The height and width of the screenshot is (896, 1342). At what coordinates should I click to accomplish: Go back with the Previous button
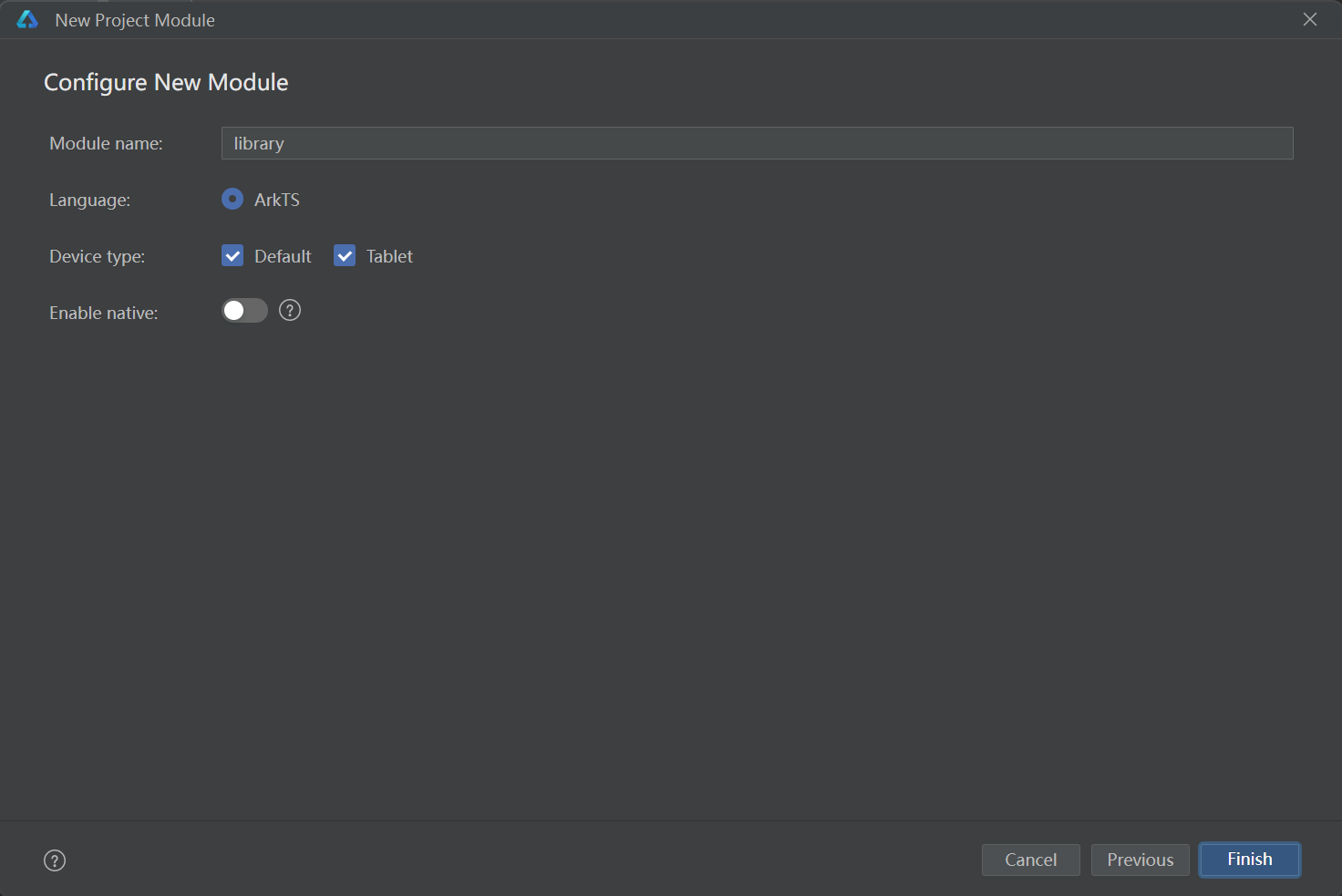(x=1140, y=860)
